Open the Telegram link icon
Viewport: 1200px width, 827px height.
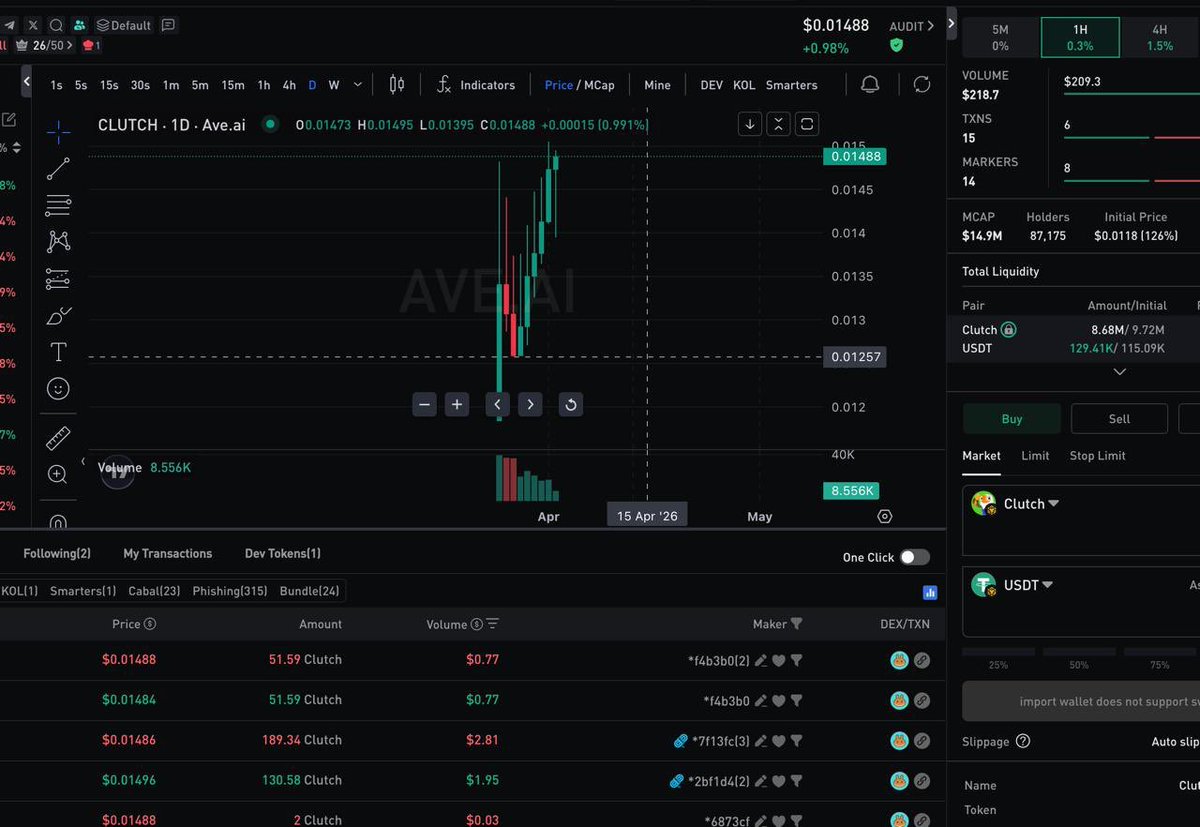coord(9,25)
